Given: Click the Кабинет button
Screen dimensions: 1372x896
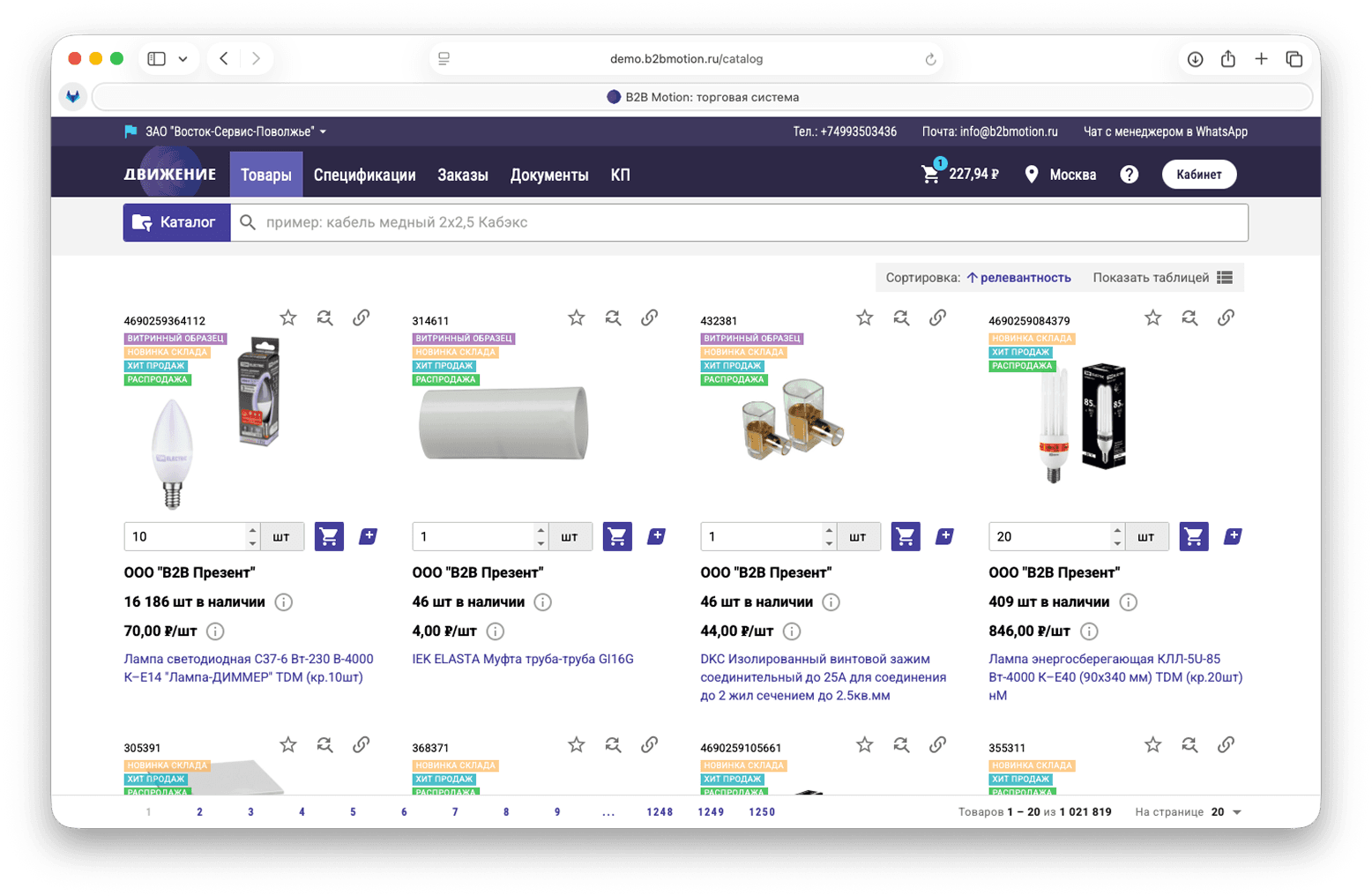Looking at the screenshot, I should point(1199,175).
